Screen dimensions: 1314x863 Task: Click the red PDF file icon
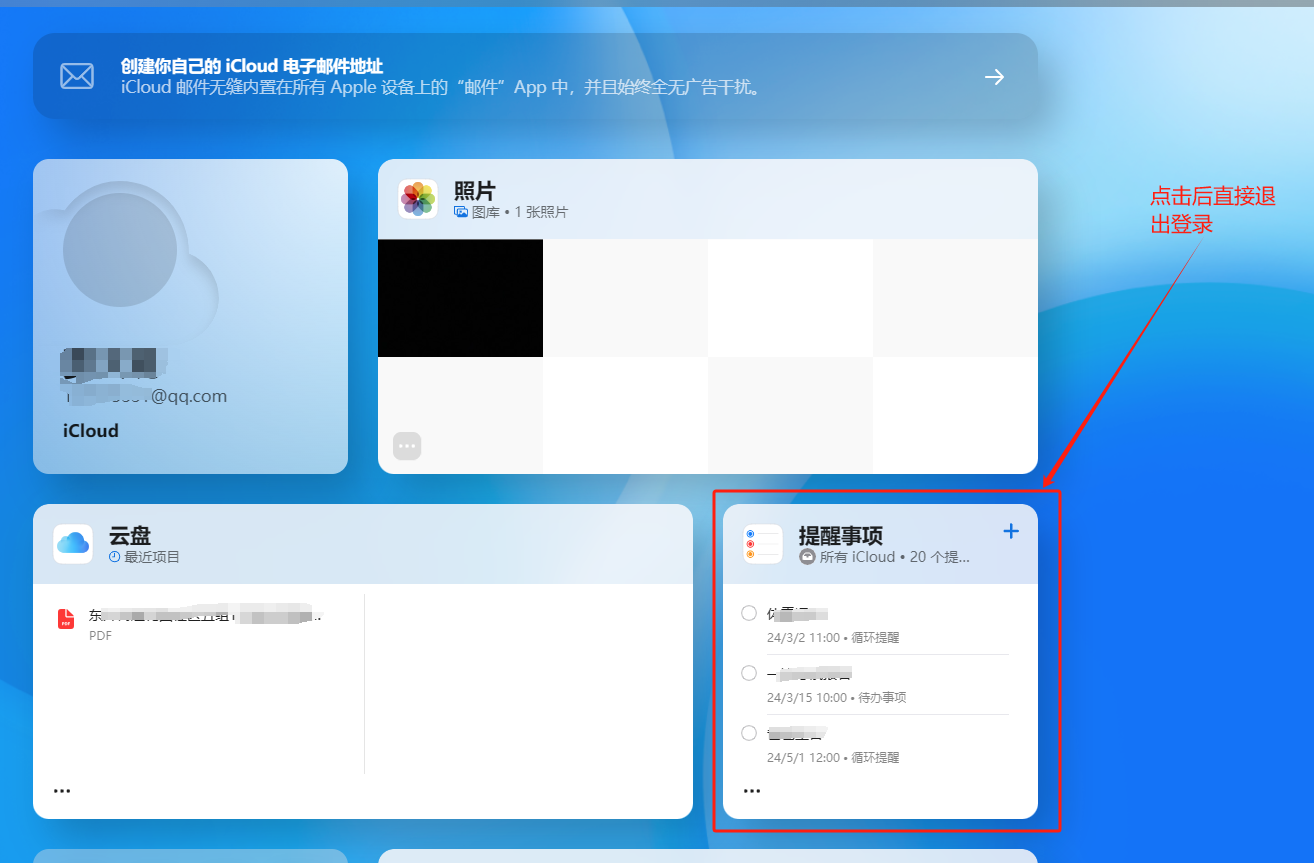pos(66,619)
